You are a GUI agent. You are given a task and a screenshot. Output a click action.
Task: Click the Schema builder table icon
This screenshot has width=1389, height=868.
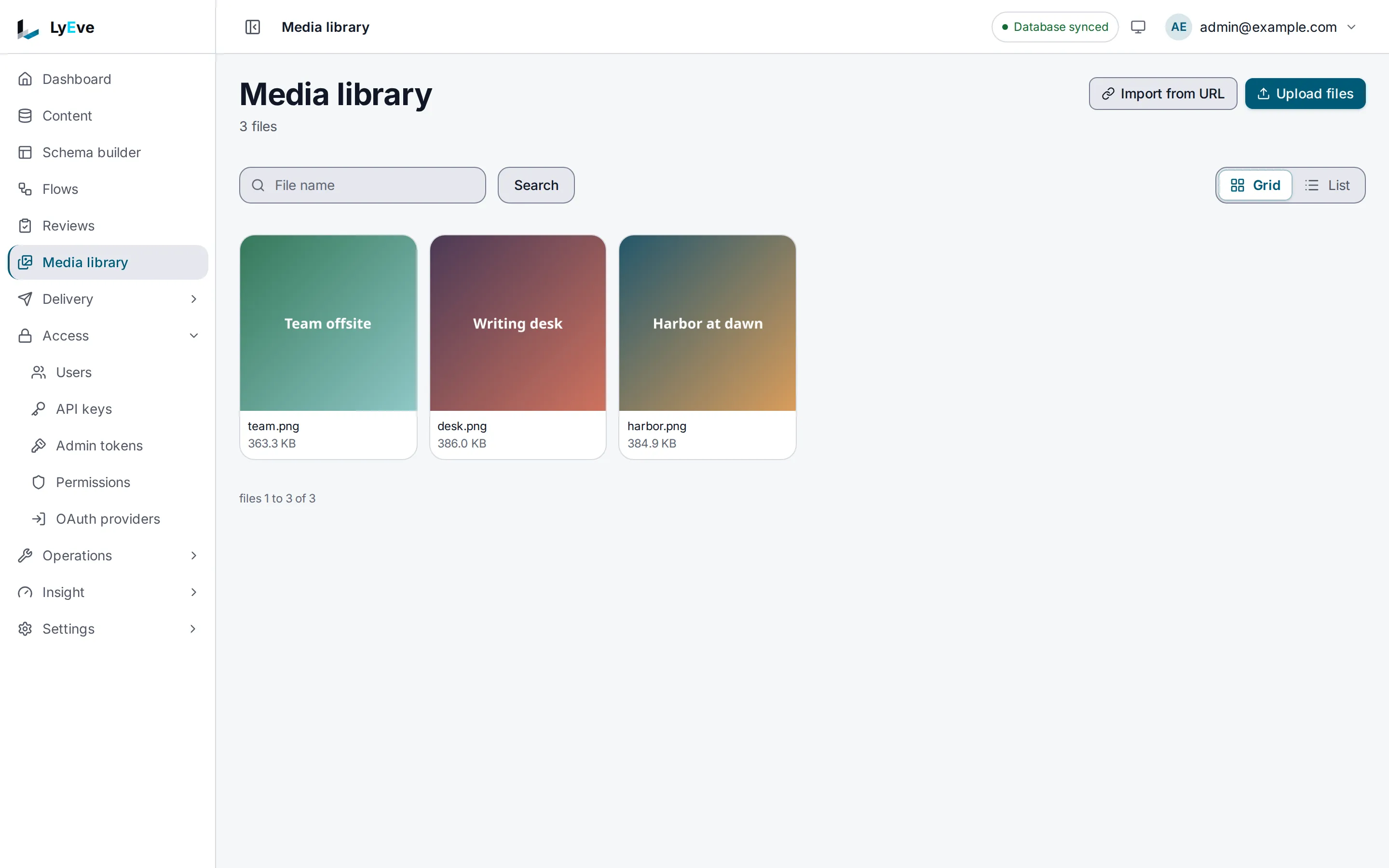pos(25,152)
